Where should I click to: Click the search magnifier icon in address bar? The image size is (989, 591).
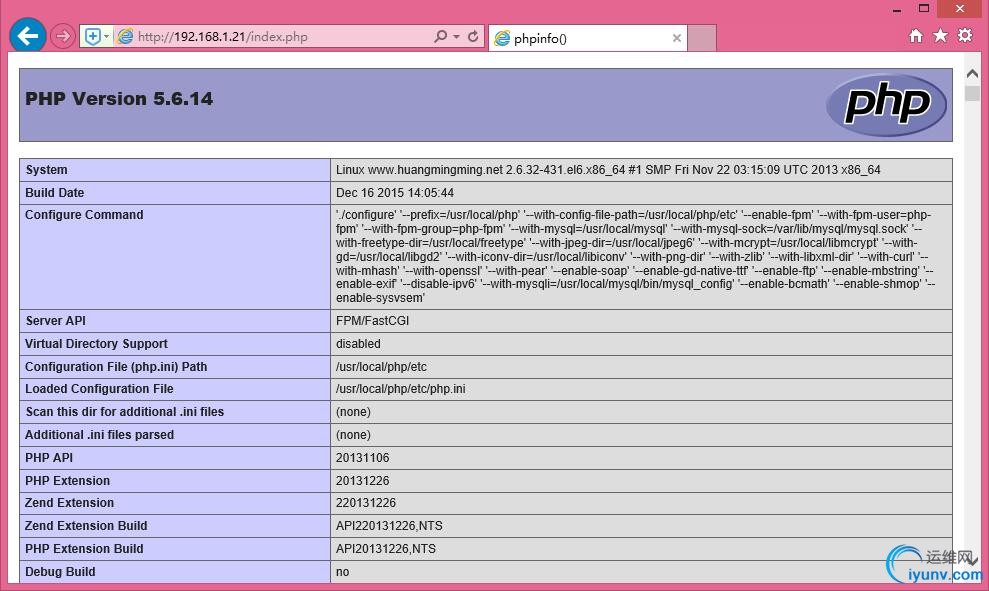point(441,37)
